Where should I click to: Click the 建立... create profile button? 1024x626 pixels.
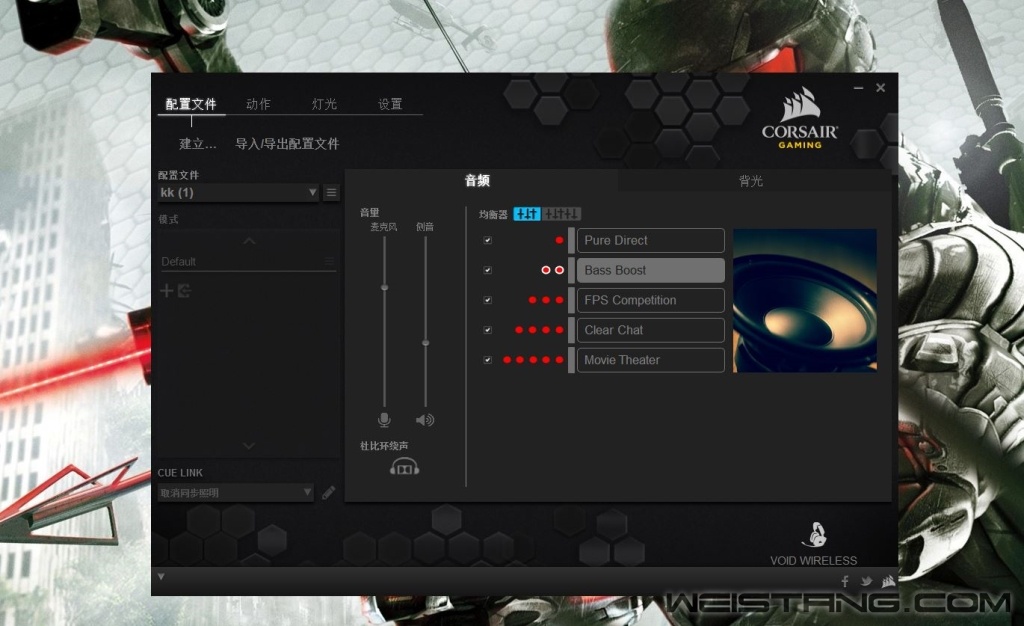(x=197, y=144)
